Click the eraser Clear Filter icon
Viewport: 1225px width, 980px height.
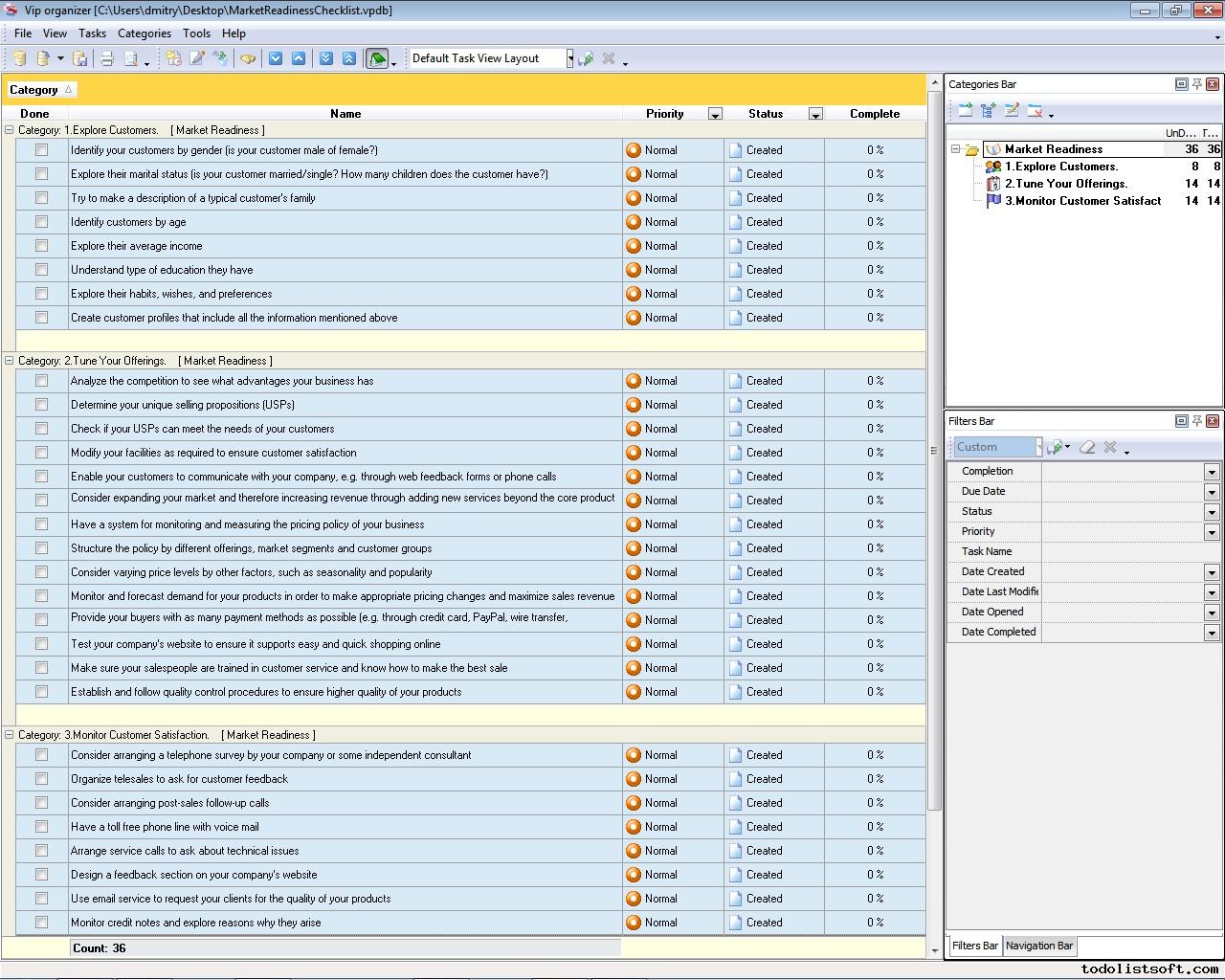(1087, 447)
